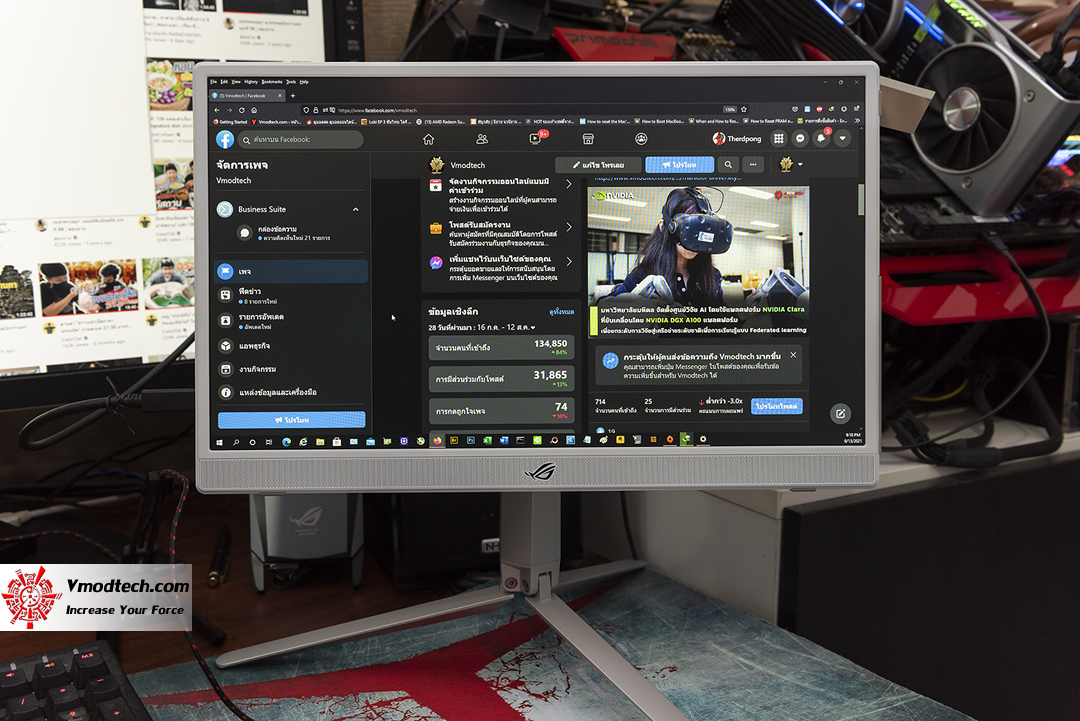Show more bookmarks overflow chevron
The image size is (1080, 721).
(x=857, y=121)
